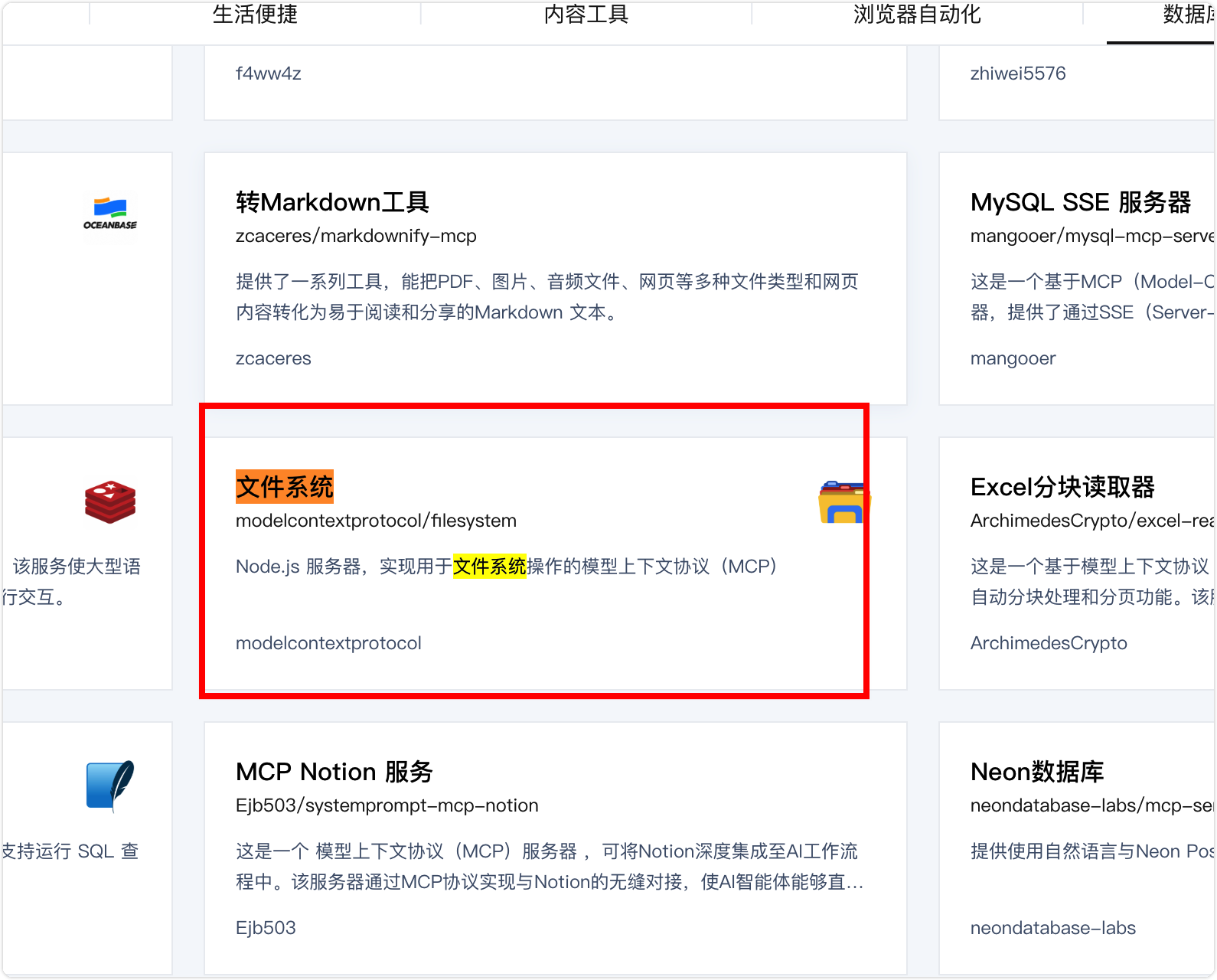
Task: Open the Neon数据库 card
Action: 1037,772
